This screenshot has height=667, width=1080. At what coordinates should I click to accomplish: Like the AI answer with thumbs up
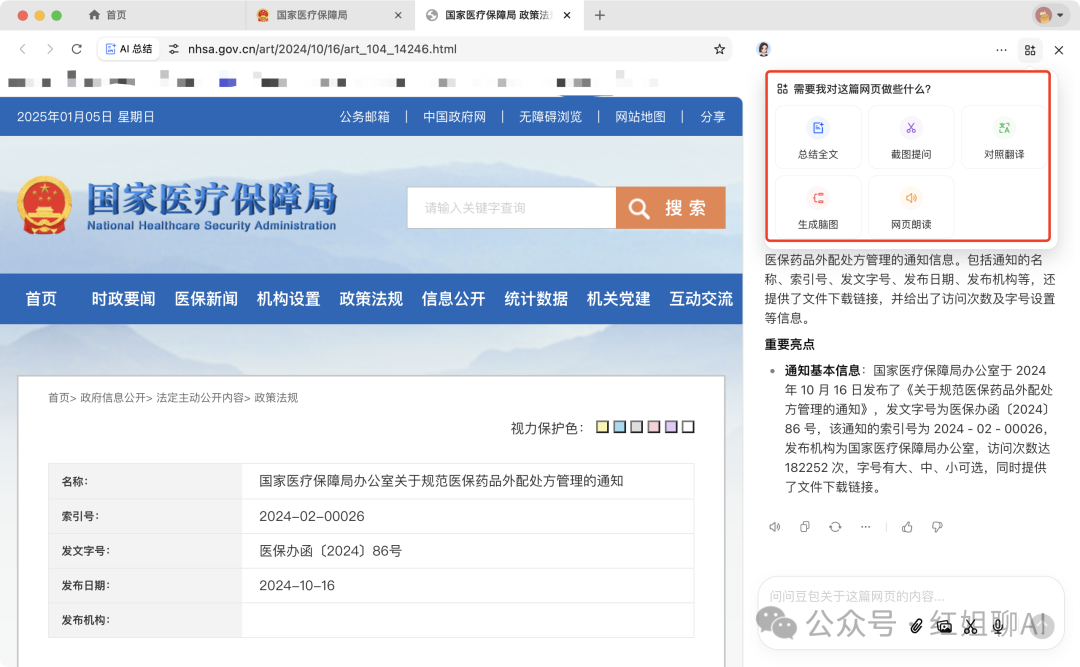(x=907, y=527)
